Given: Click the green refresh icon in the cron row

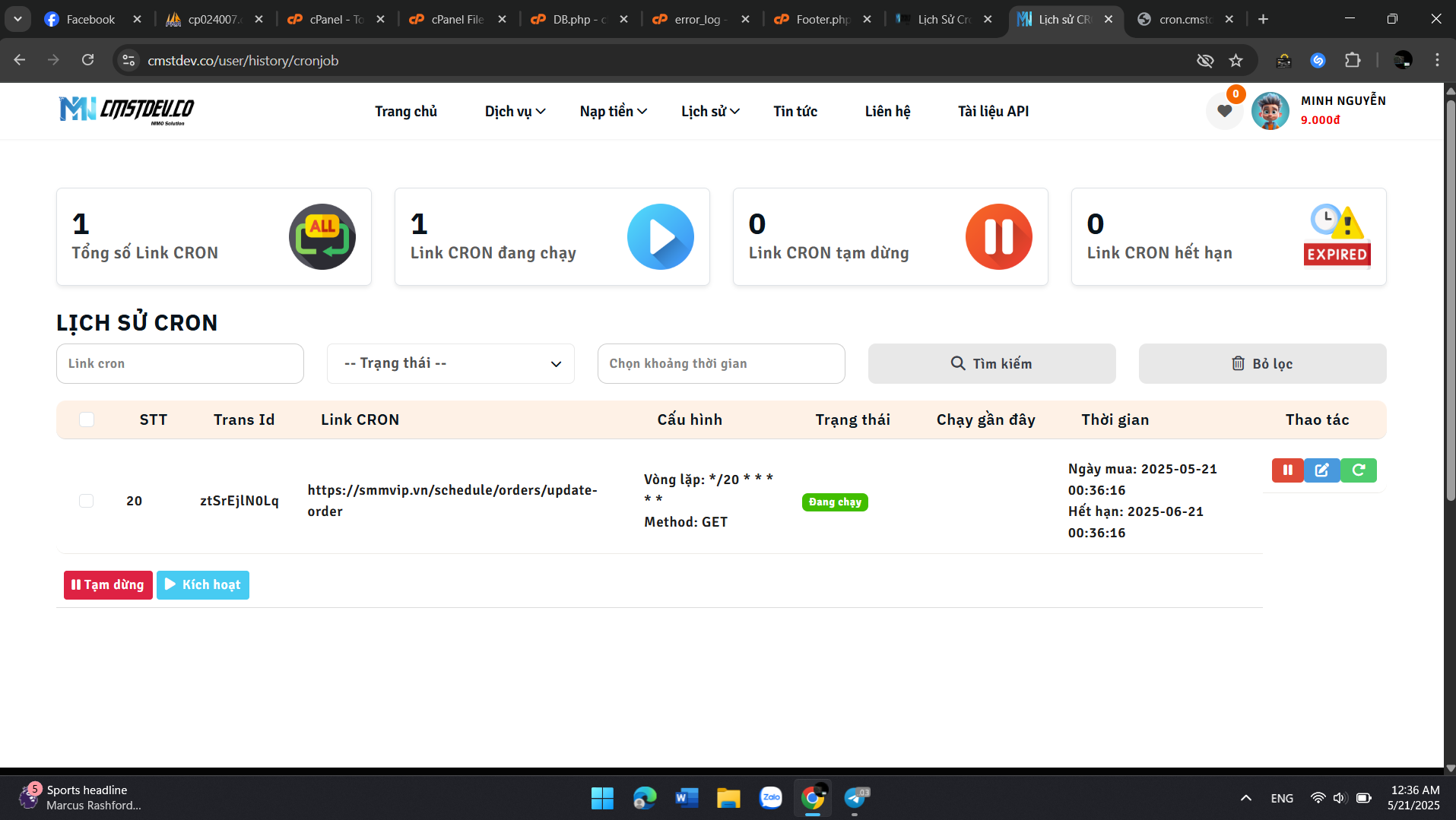Looking at the screenshot, I should (x=1358, y=470).
